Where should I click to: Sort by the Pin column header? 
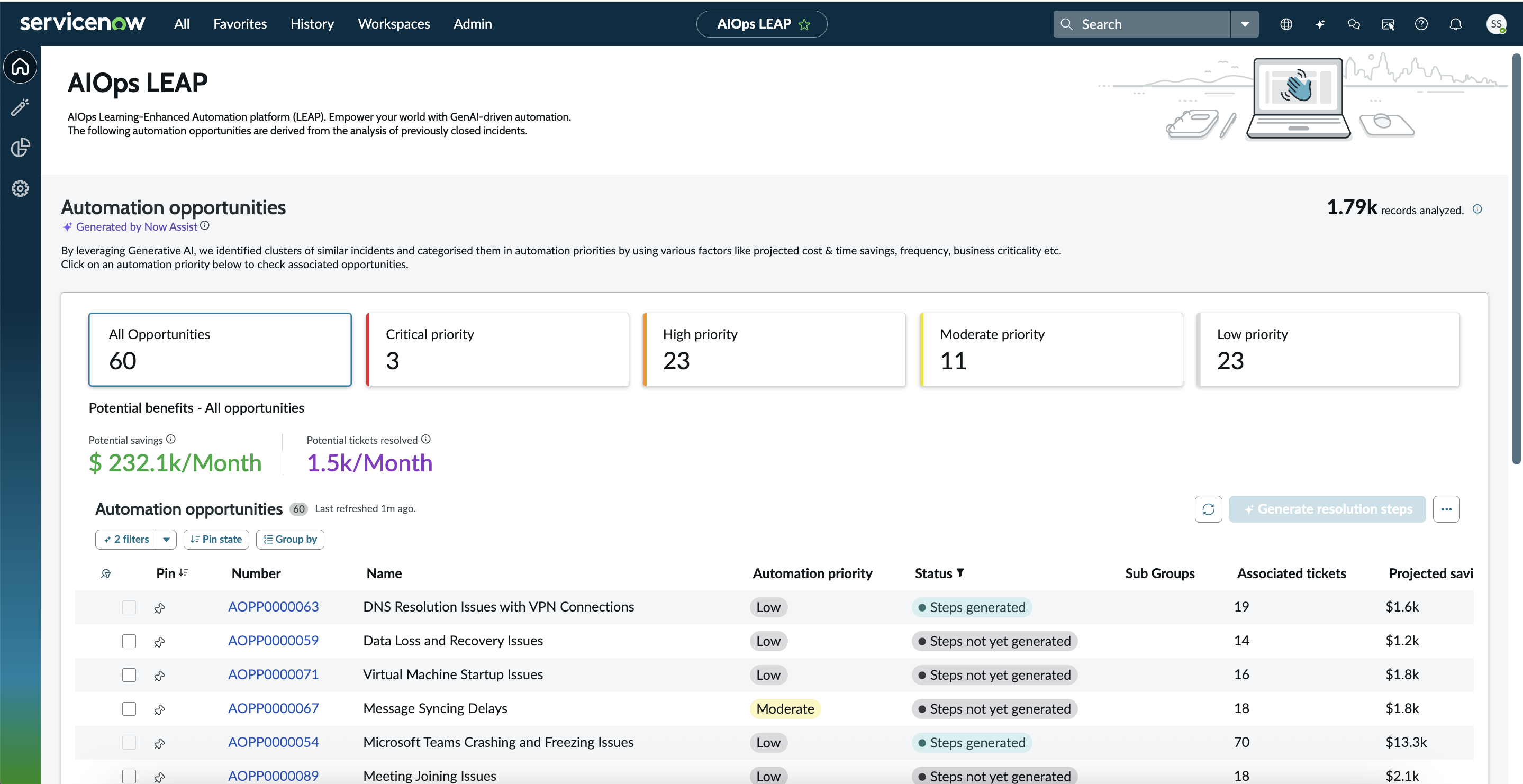point(172,573)
